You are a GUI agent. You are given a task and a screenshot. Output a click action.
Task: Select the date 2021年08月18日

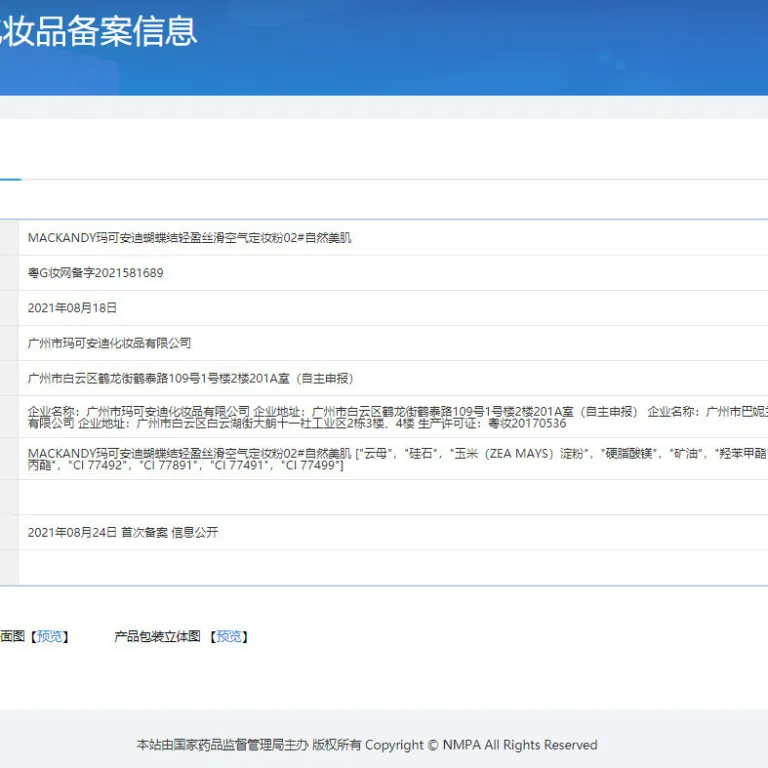(x=72, y=308)
